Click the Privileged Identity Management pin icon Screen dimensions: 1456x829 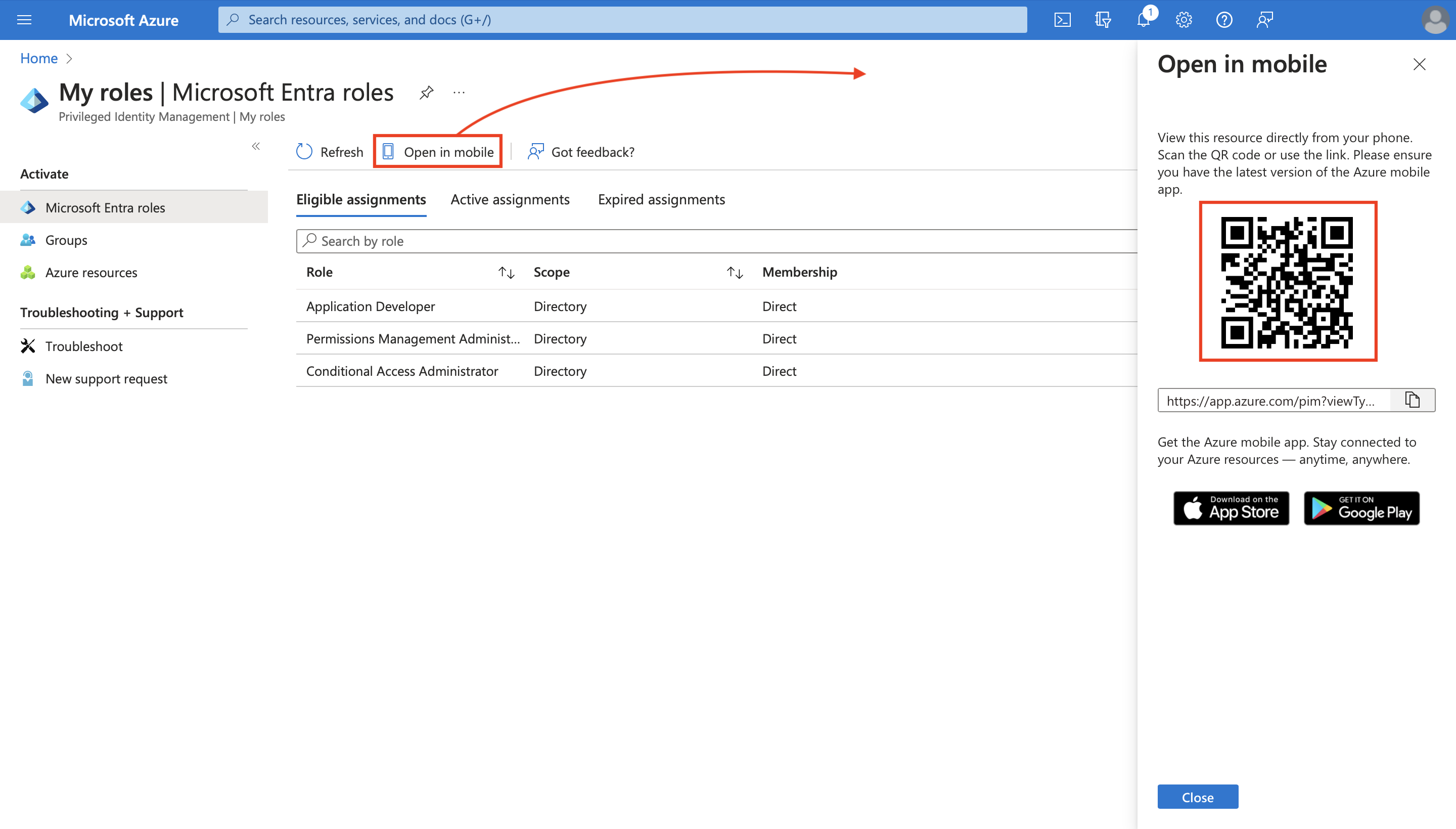tap(427, 90)
